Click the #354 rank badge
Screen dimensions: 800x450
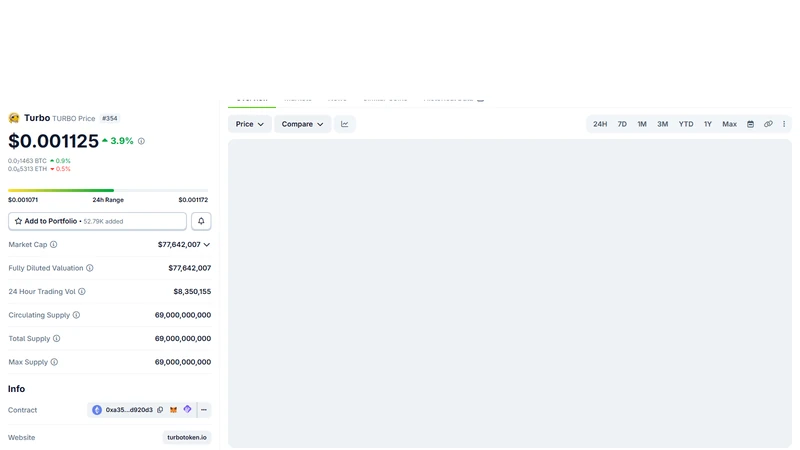click(x=110, y=118)
